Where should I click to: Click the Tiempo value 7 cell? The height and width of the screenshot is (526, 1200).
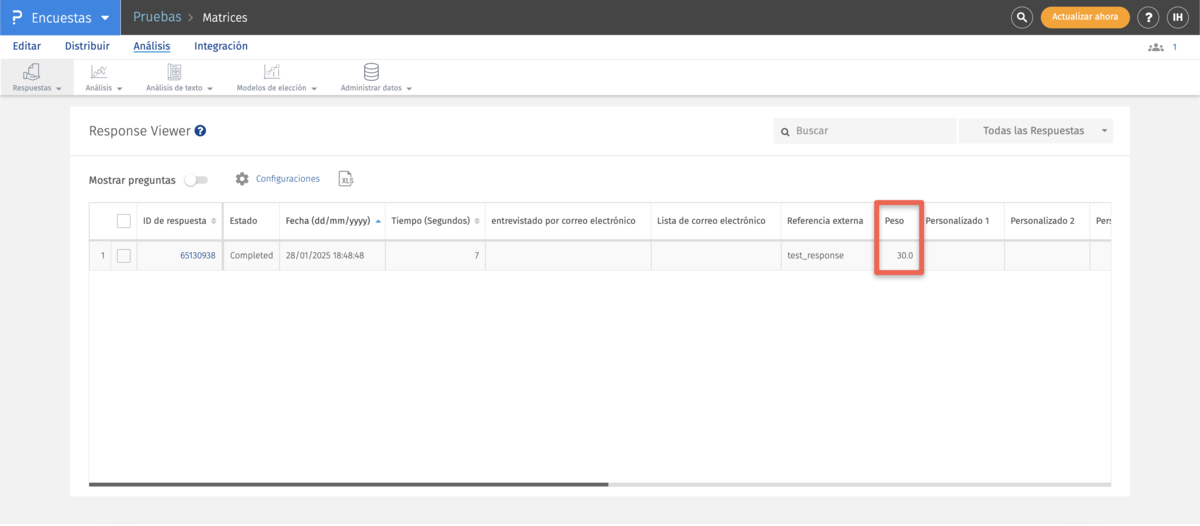435,255
